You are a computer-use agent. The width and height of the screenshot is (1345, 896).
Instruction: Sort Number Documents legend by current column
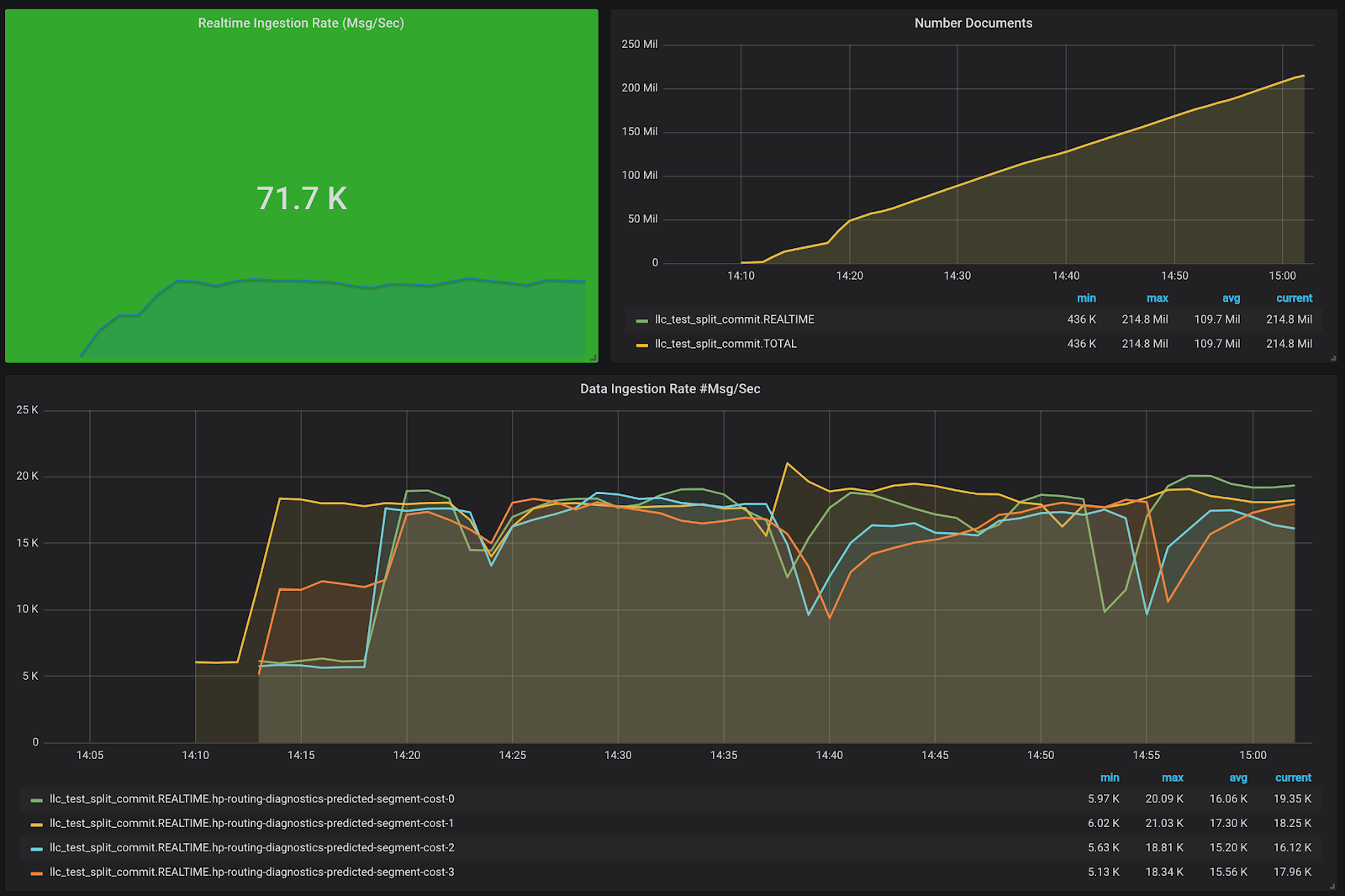1294,298
